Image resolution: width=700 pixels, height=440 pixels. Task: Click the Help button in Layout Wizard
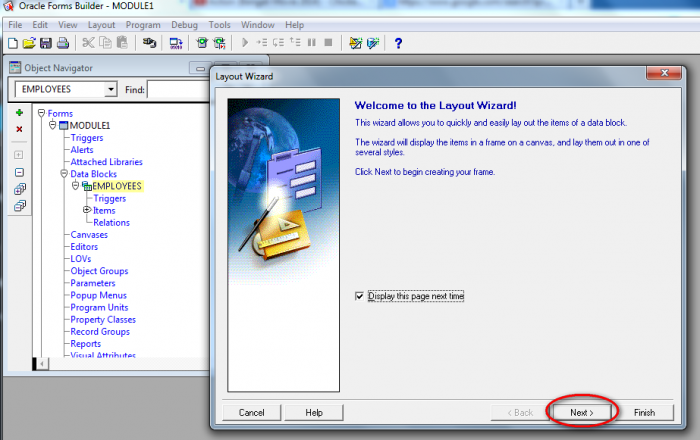tap(314, 413)
